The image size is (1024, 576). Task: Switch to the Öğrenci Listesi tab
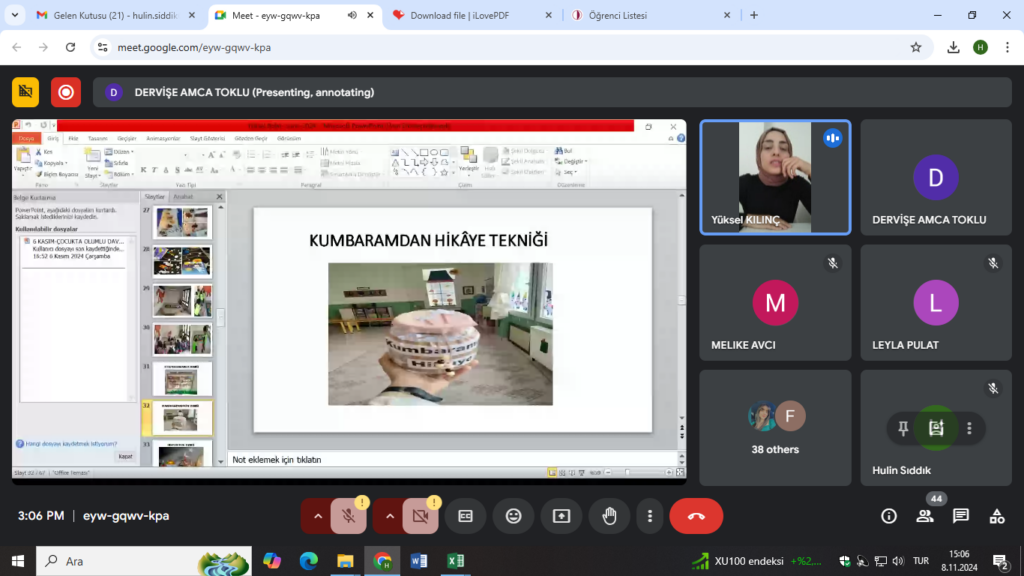[x=640, y=15]
